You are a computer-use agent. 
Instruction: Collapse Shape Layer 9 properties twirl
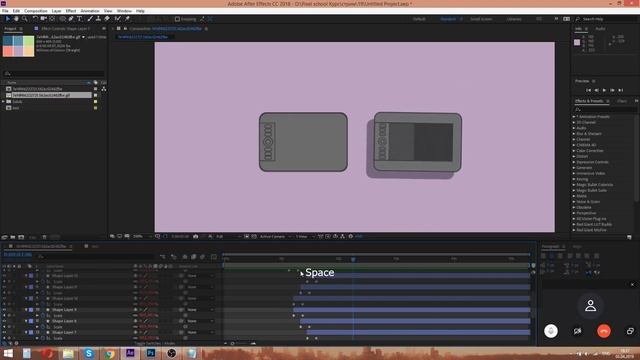pos(27,310)
